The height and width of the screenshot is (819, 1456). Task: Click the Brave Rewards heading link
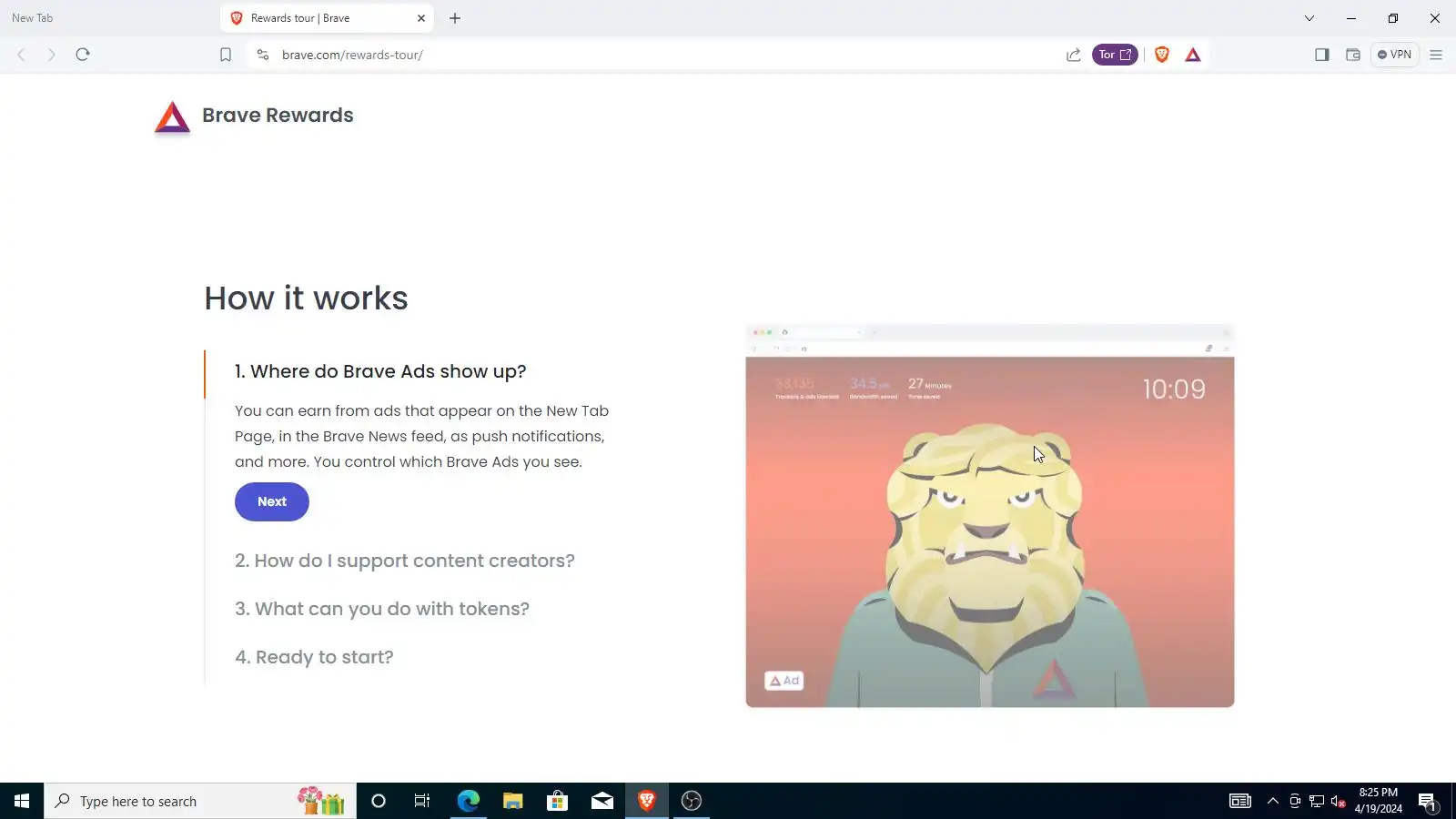(x=278, y=116)
